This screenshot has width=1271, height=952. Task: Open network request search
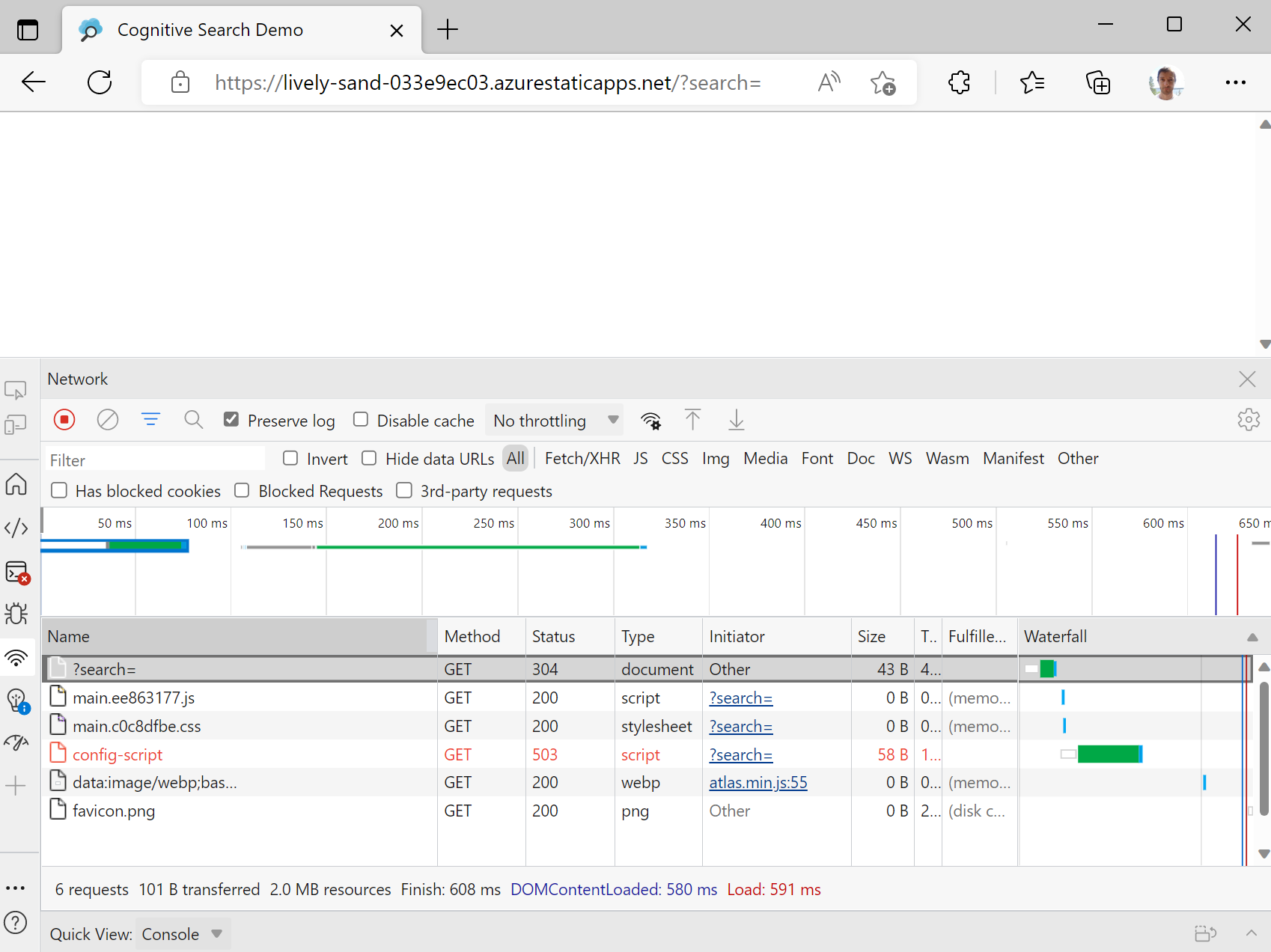[x=194, y=420]
